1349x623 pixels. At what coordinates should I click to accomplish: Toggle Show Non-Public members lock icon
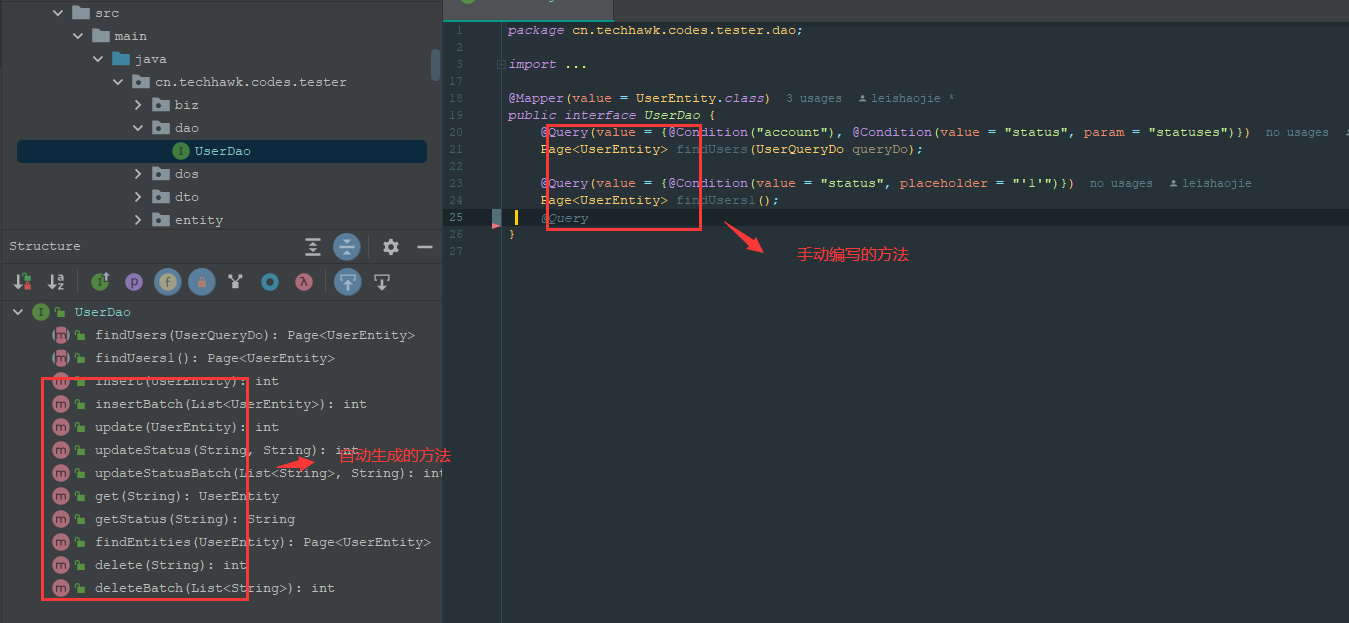(x=201, y=282)
